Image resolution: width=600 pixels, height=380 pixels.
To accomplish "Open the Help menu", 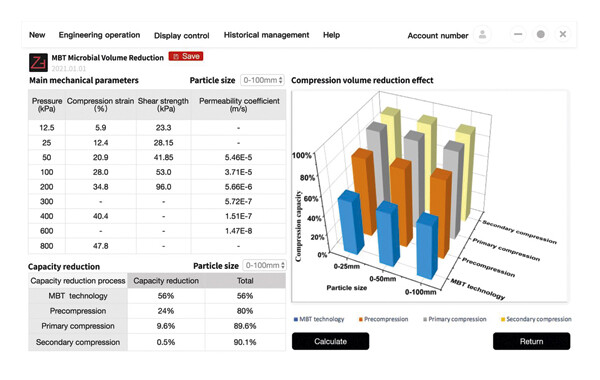I will [331, 35].
